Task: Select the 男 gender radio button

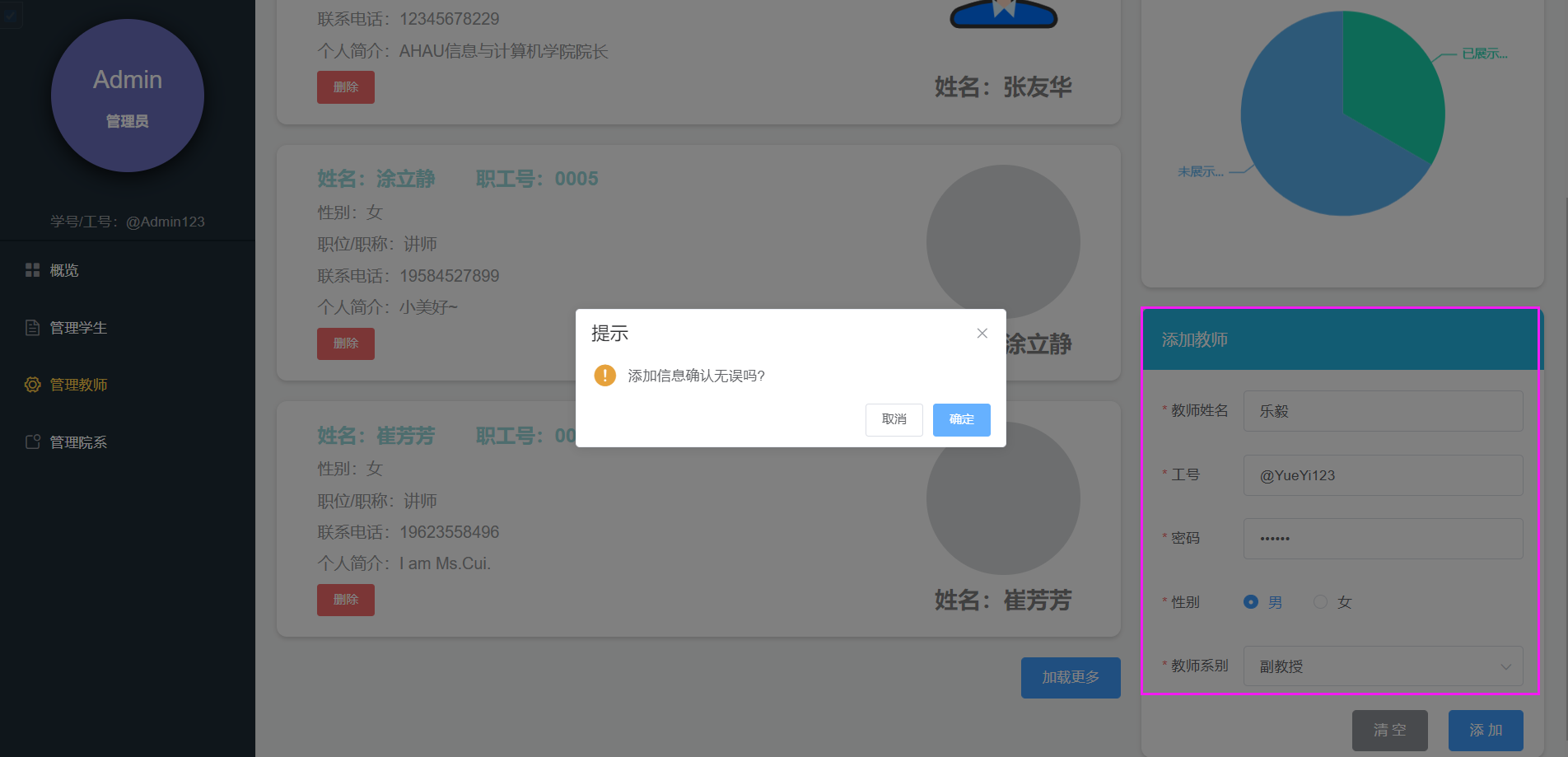Action: (1251, 602)
